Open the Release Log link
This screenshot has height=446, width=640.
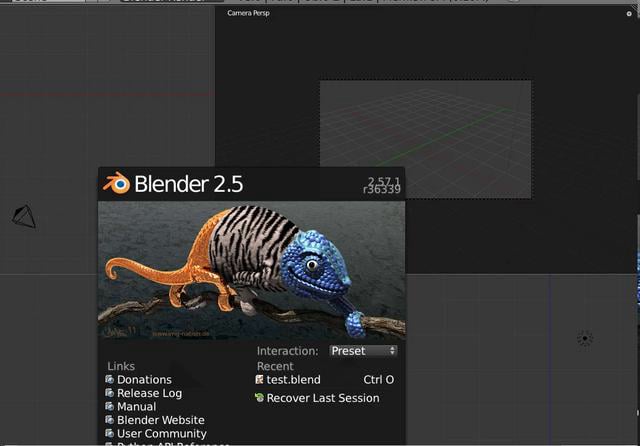tap(144, 393)
